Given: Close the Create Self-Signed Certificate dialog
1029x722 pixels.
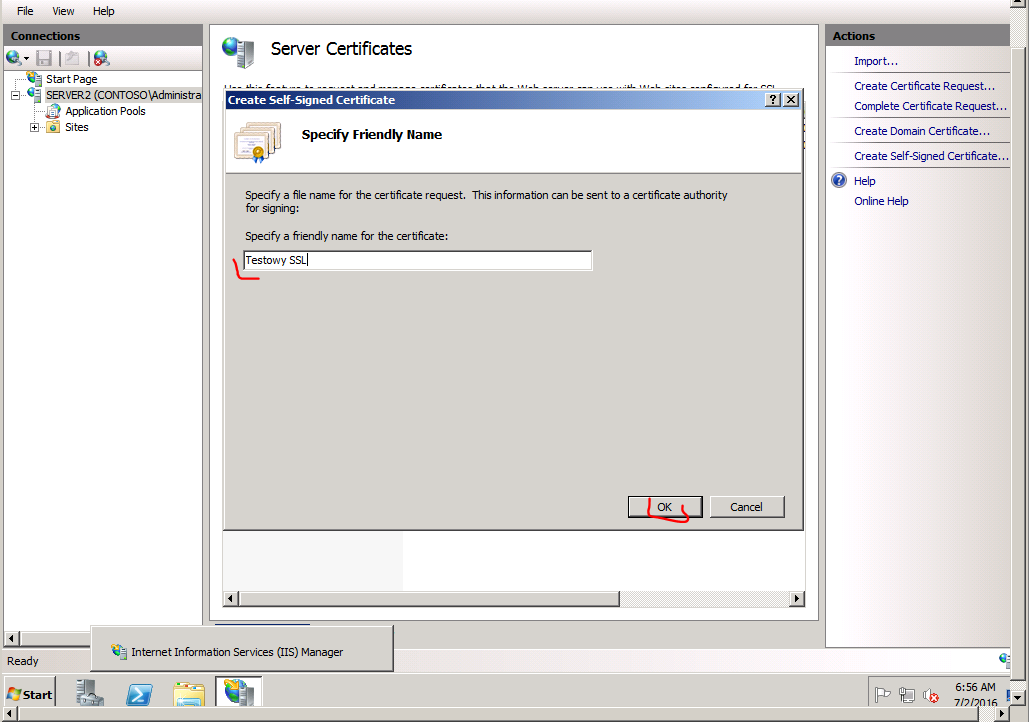Looking at the screenshot, I should pyautogui.click(x=791, y=100).
